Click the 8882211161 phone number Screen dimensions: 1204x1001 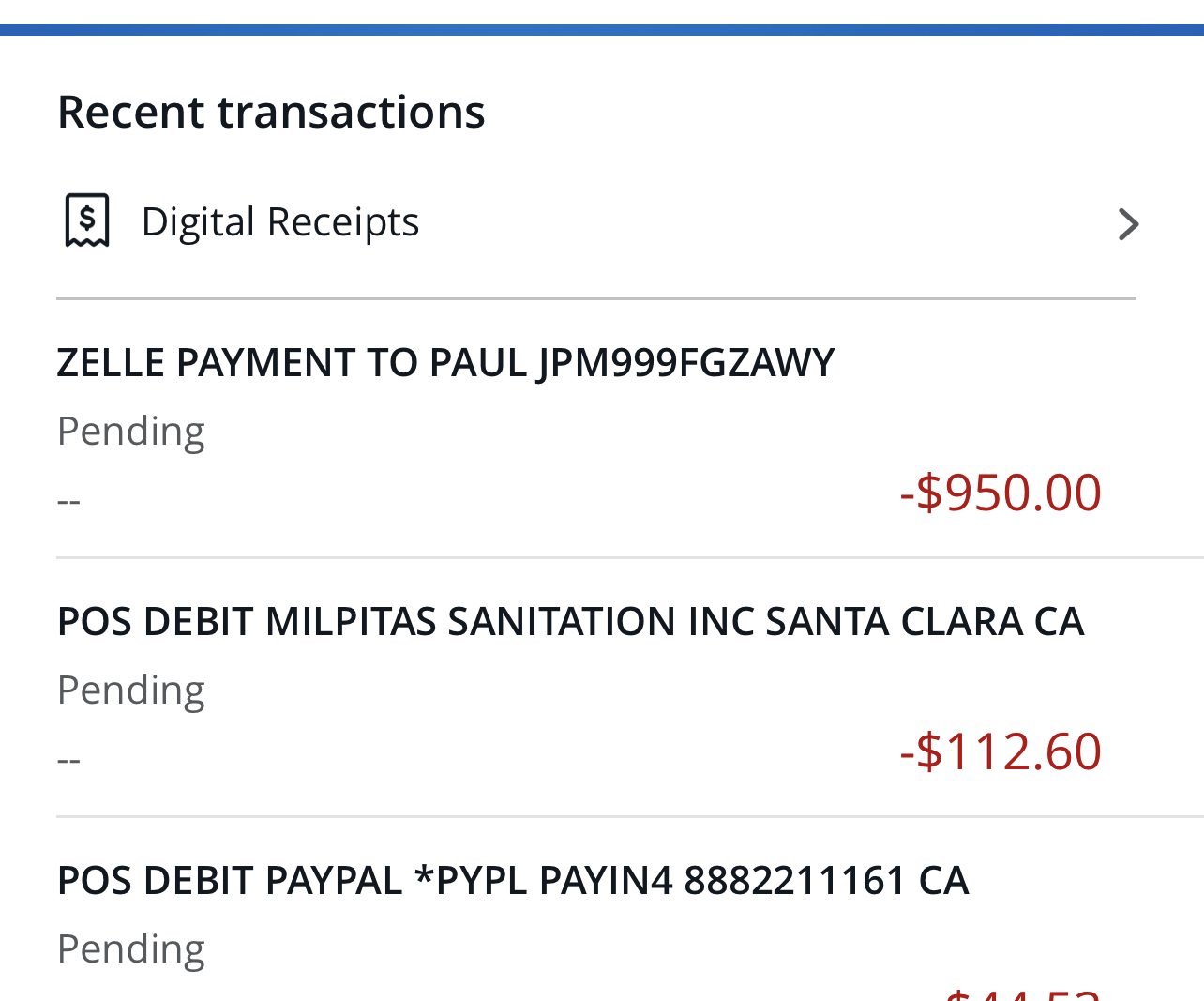(x=794, y=881)
